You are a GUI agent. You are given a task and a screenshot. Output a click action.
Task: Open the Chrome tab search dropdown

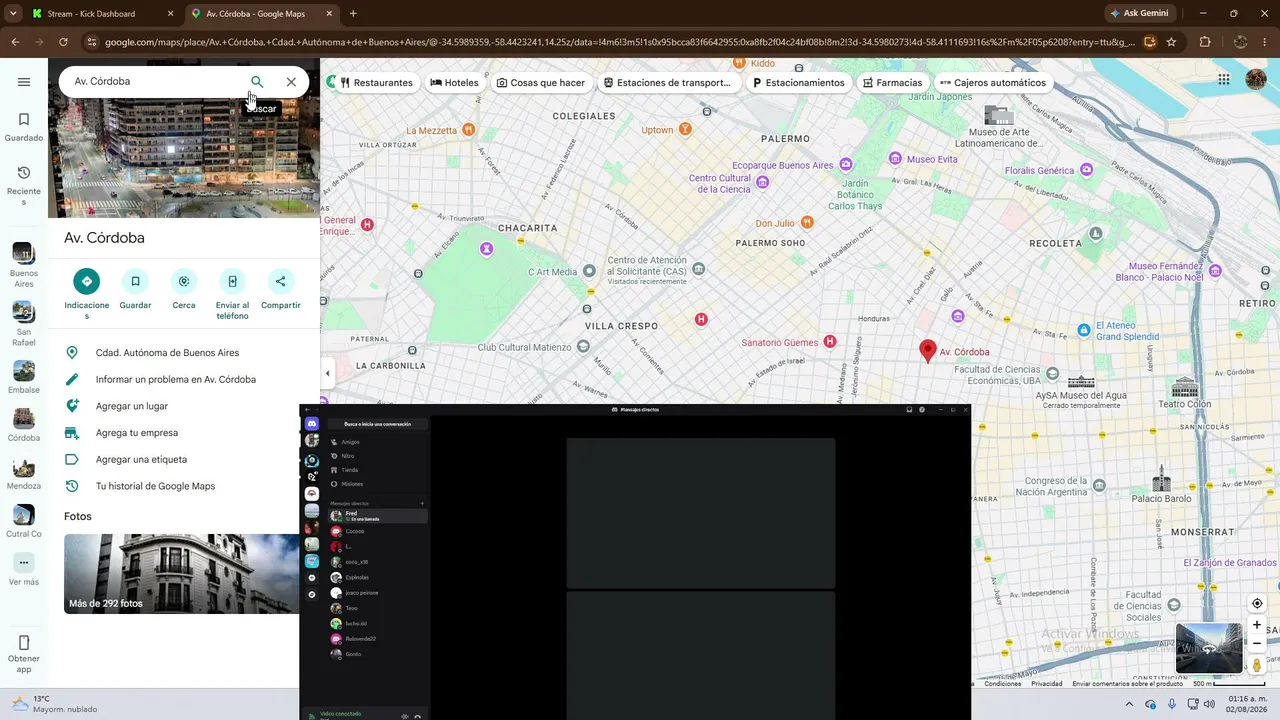pos(13,14)
